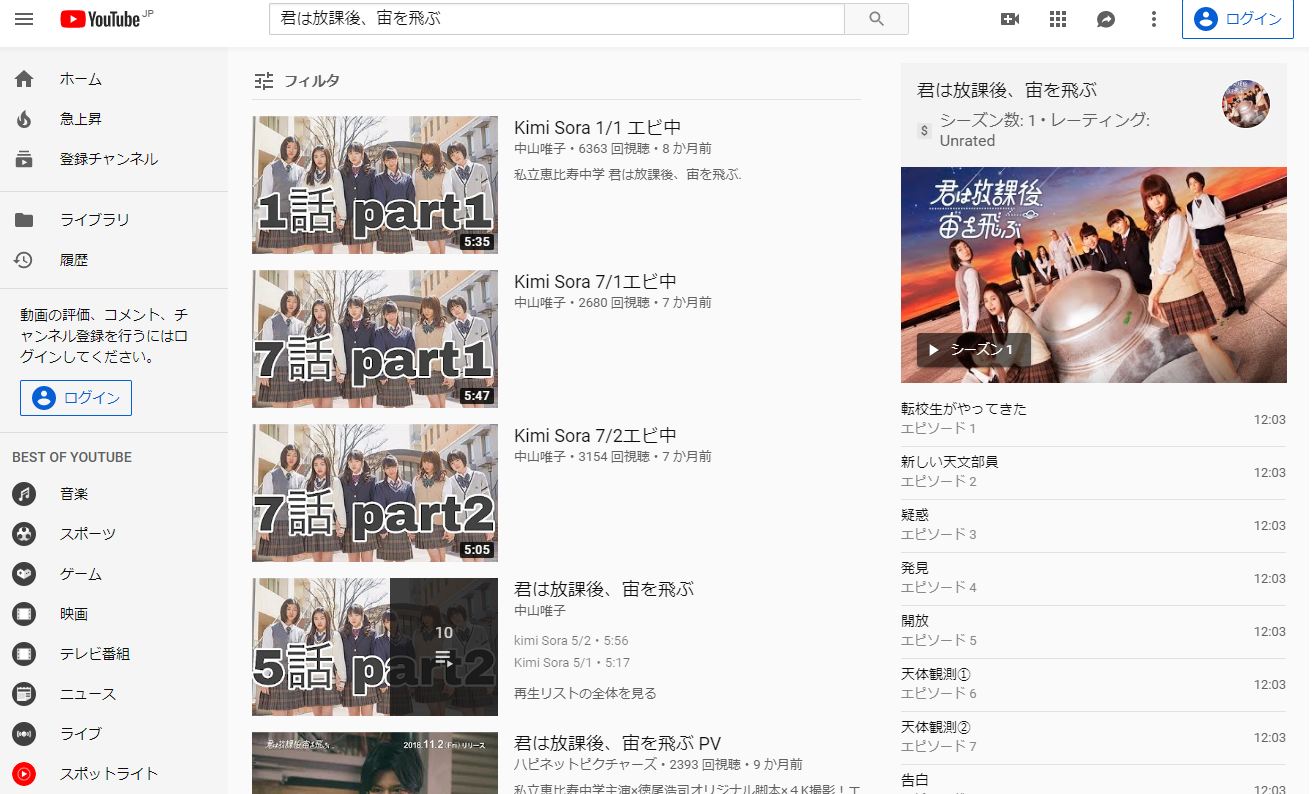
Task: Click the search magnifier button
Action: pos(876,19)
